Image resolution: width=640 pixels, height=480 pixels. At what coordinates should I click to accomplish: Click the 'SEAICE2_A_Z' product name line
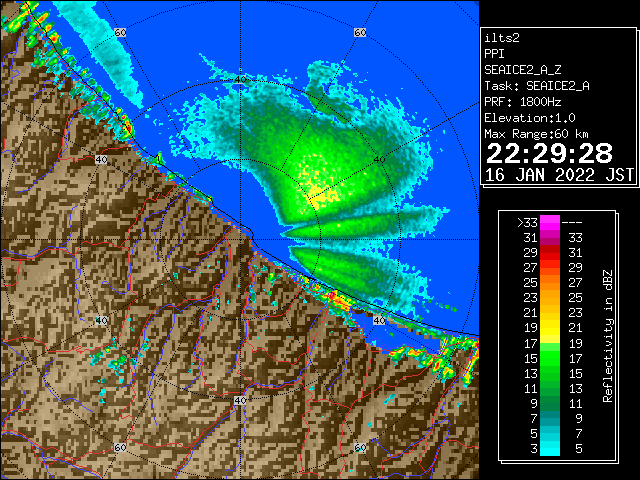tap(523, 70)
